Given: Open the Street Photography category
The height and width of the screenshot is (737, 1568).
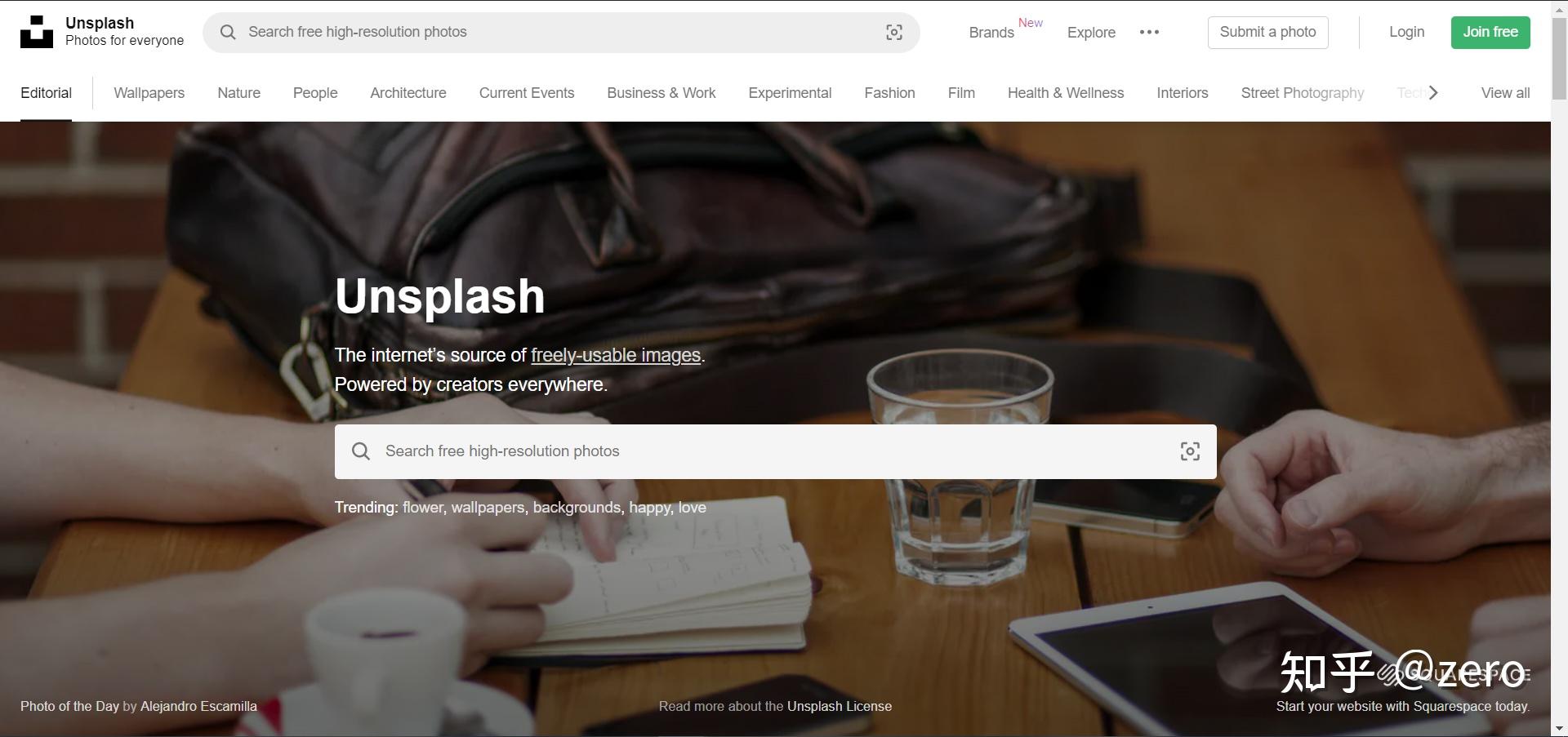Looking at the screenshot, I should [x=1303, y=93].
